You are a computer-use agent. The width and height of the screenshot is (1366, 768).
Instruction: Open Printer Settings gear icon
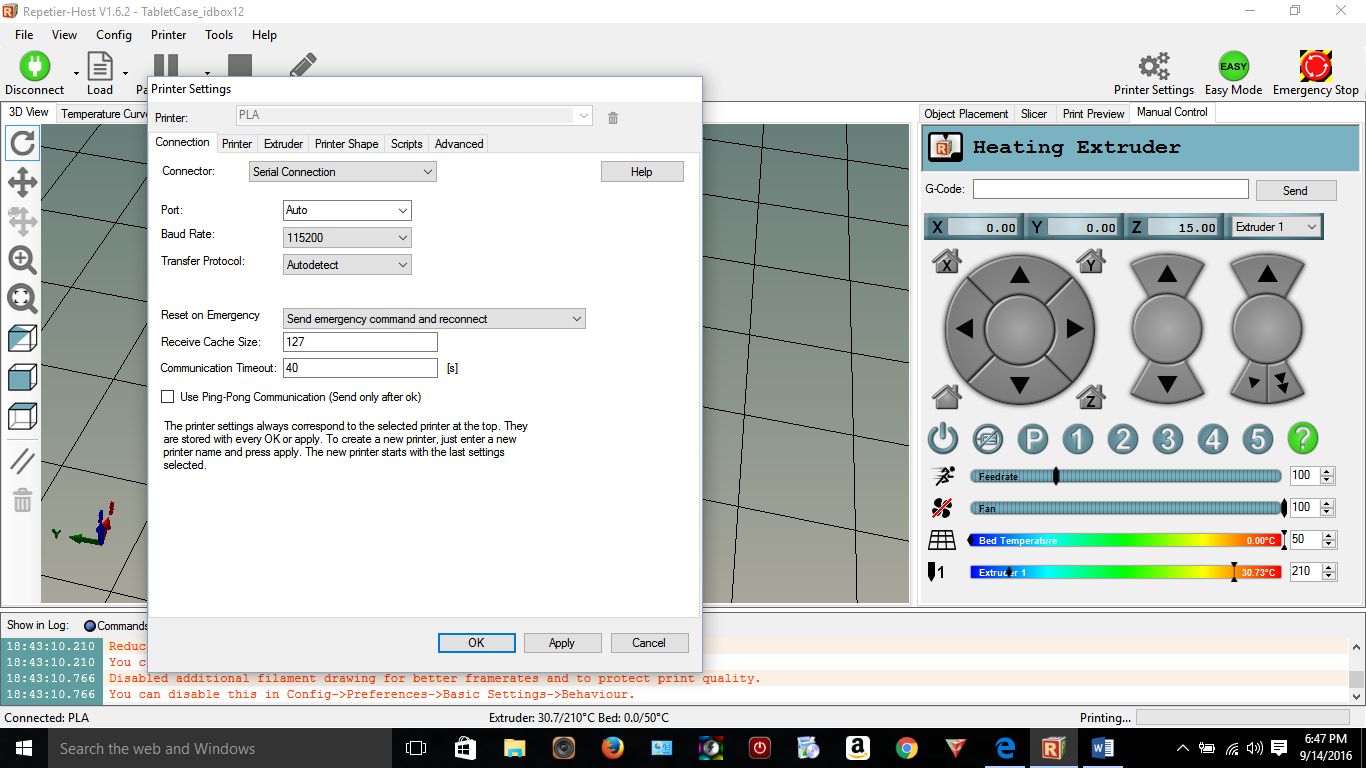(1154, 67)
